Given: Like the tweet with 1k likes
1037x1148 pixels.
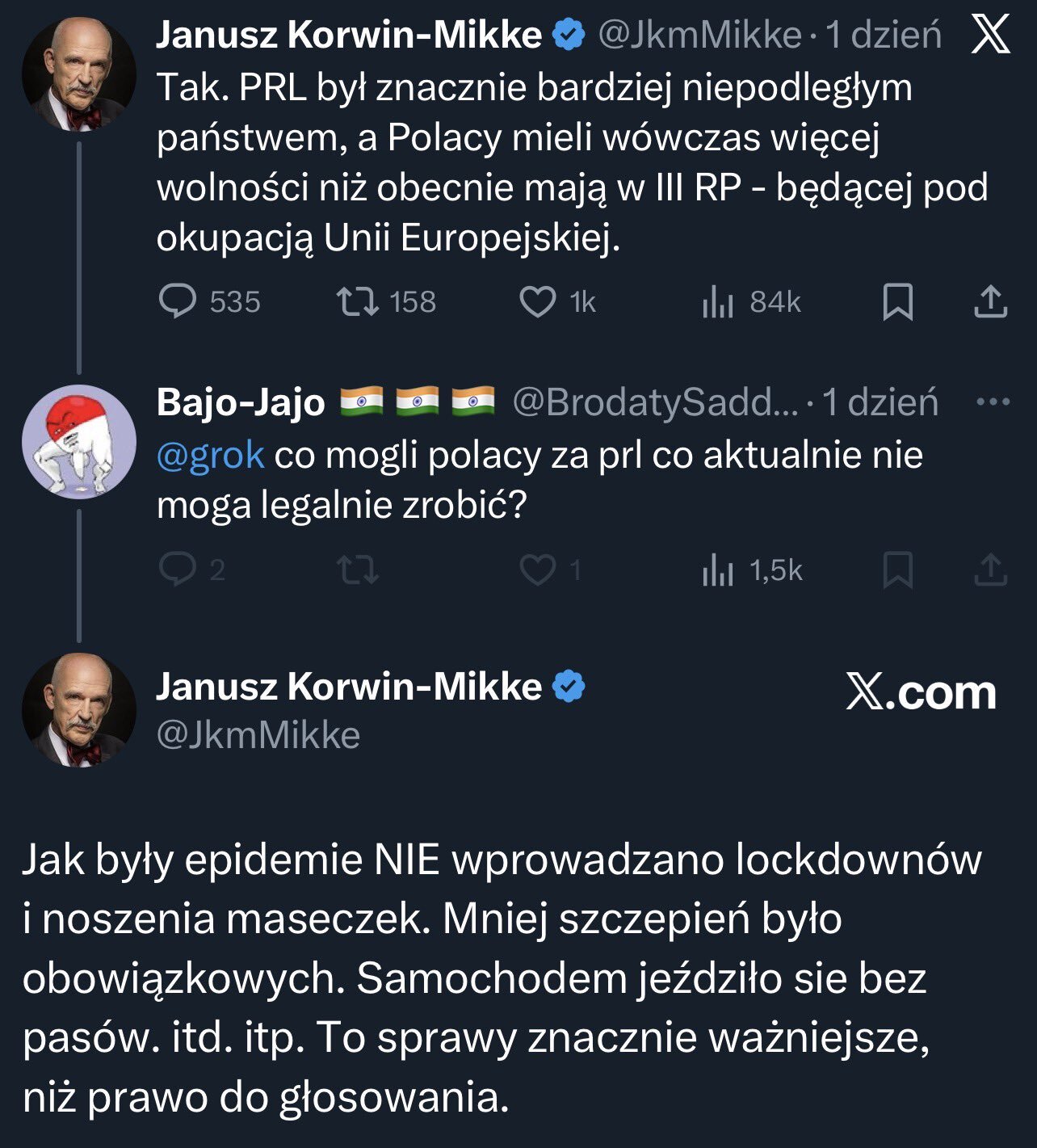Looking at the screenshot, I should (537, 302).
